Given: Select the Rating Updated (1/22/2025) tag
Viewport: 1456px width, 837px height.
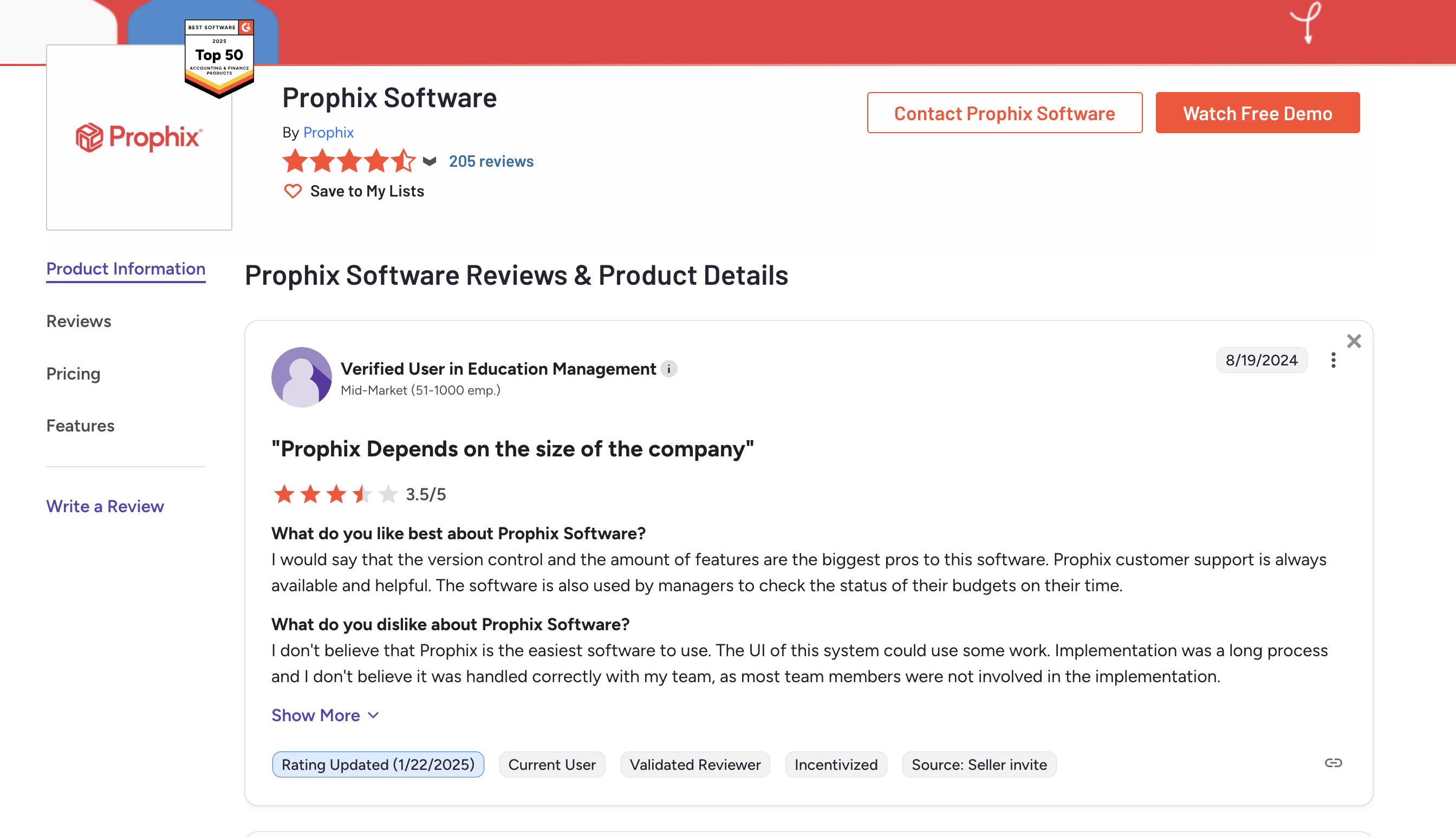Looking at the screenshot, I should coord(378,764).
